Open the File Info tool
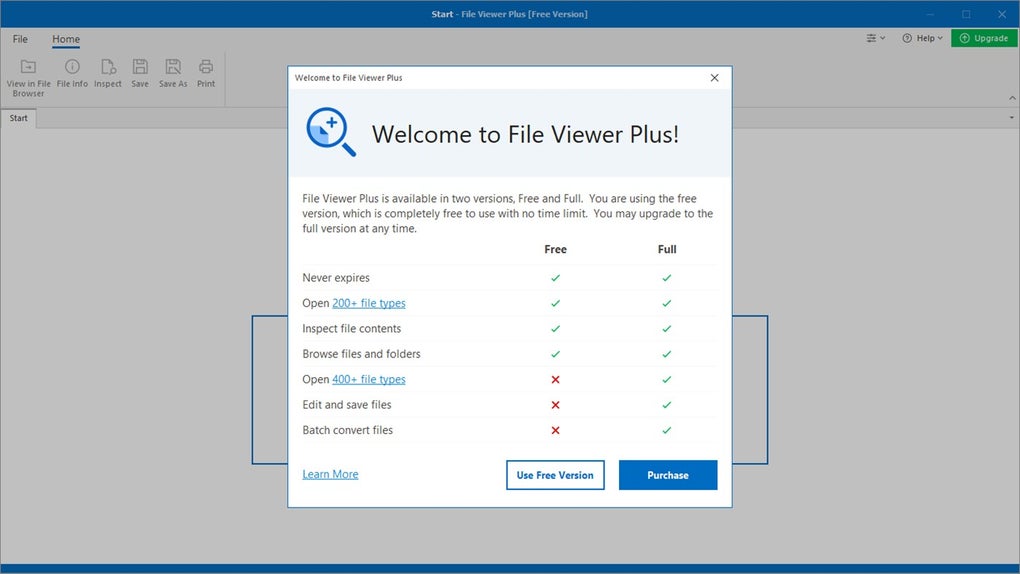The width and height of the screenshot is (1020, 574). [72, 74]
